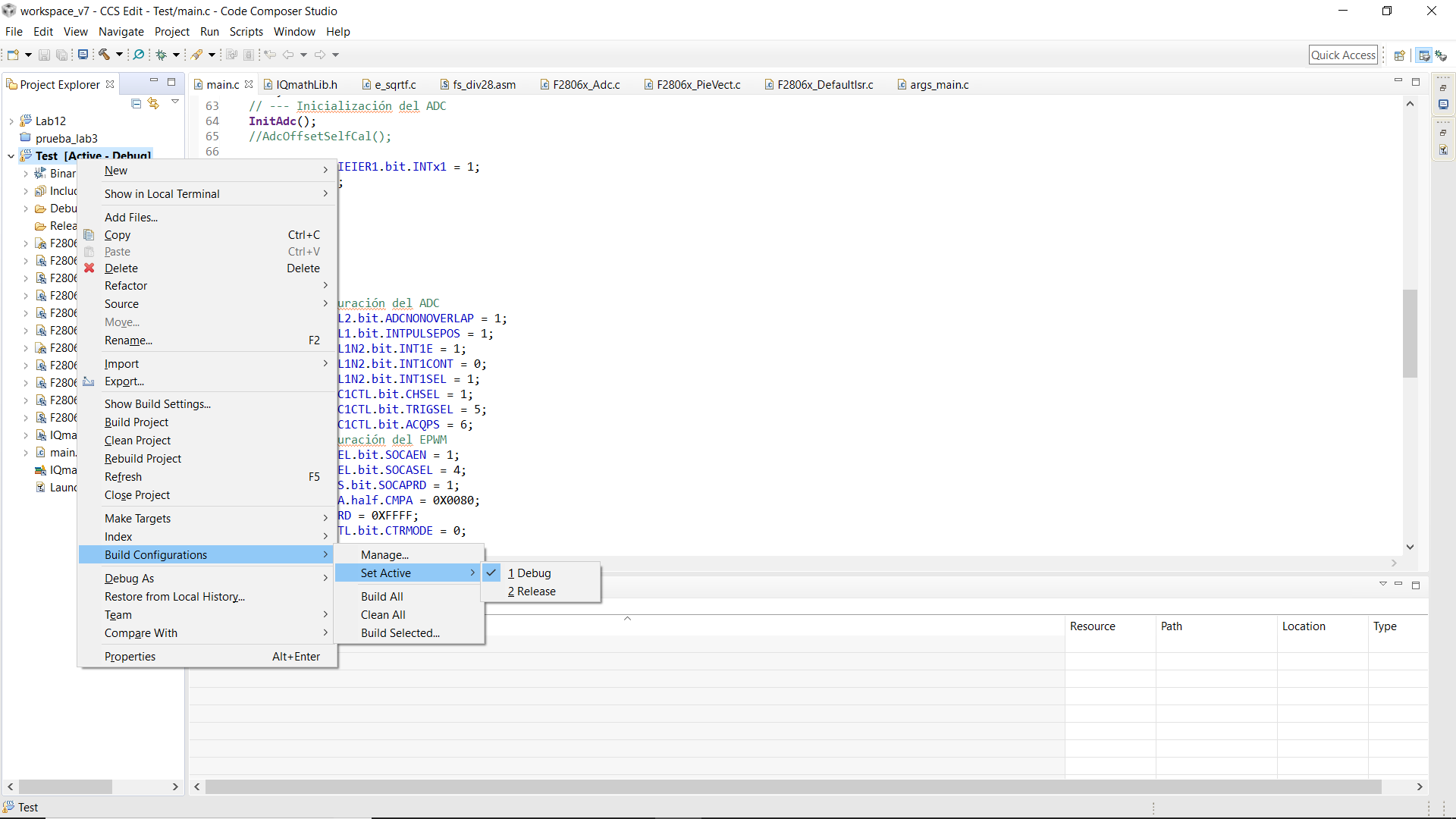Open the Project Explorer view menu chevron
The height and width of the screenshot is (819, 1456).
coord(174,102)
